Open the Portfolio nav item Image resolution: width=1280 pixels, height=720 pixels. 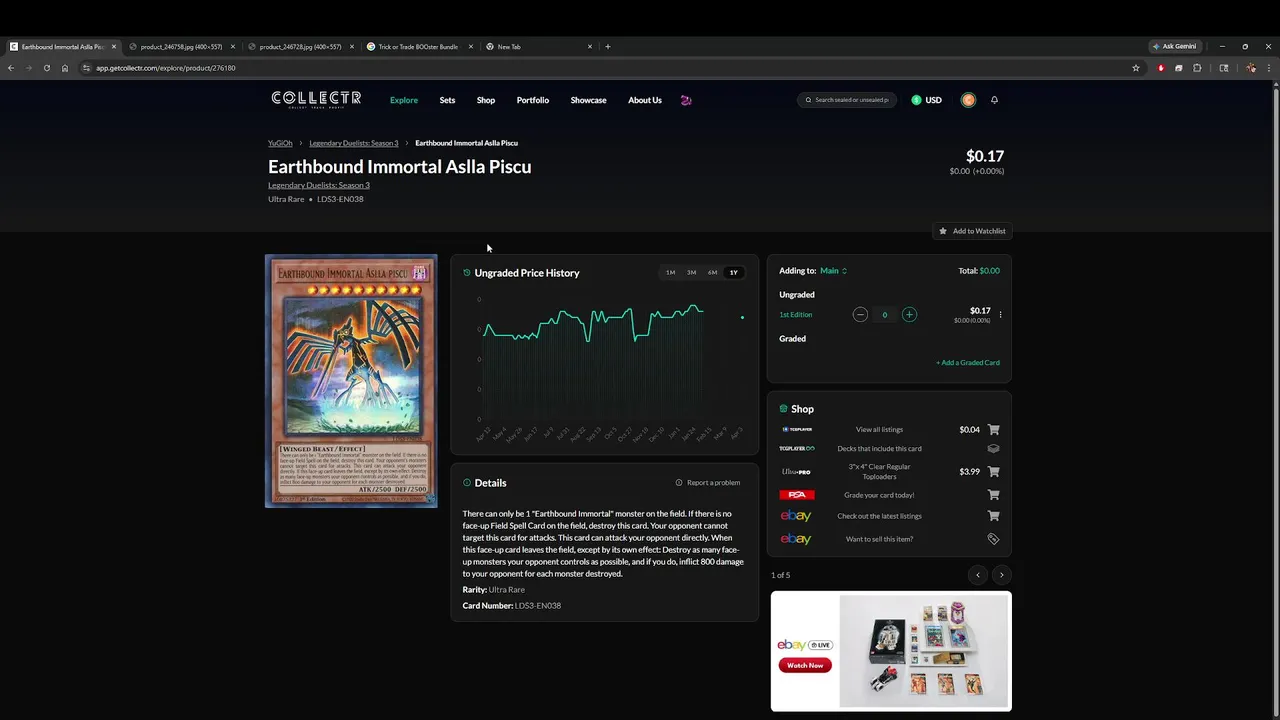pos(533,100)
